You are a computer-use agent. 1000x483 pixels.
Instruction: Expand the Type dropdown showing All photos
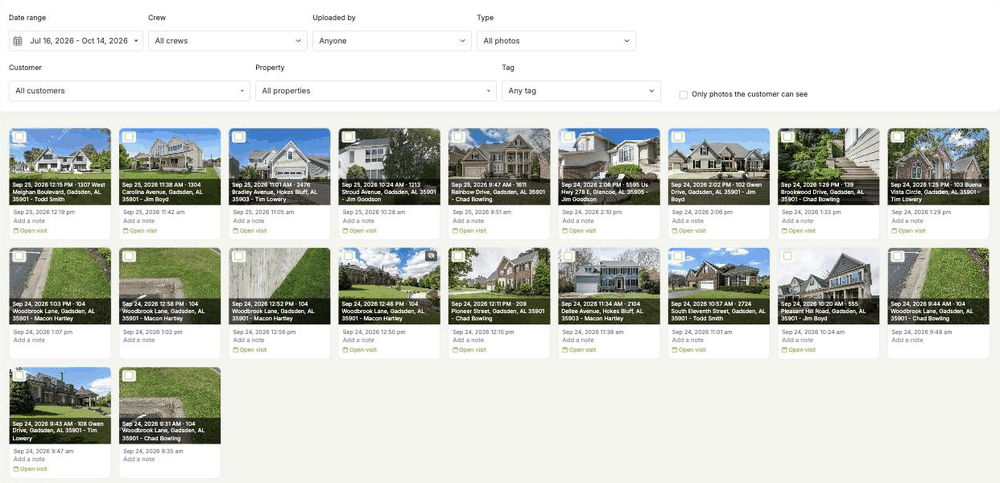click(556, 41)
